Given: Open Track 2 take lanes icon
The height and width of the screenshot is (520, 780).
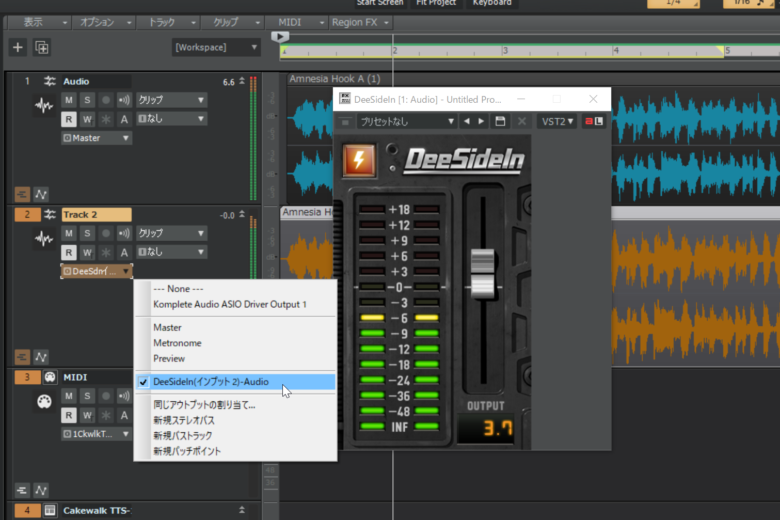Looking at the screenshot, I should (x=22, y=357).
